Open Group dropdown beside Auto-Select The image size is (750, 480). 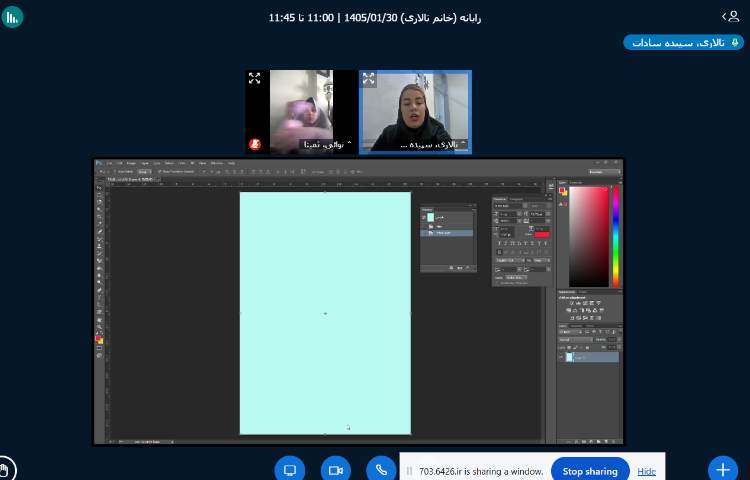(x=145, y=172)
